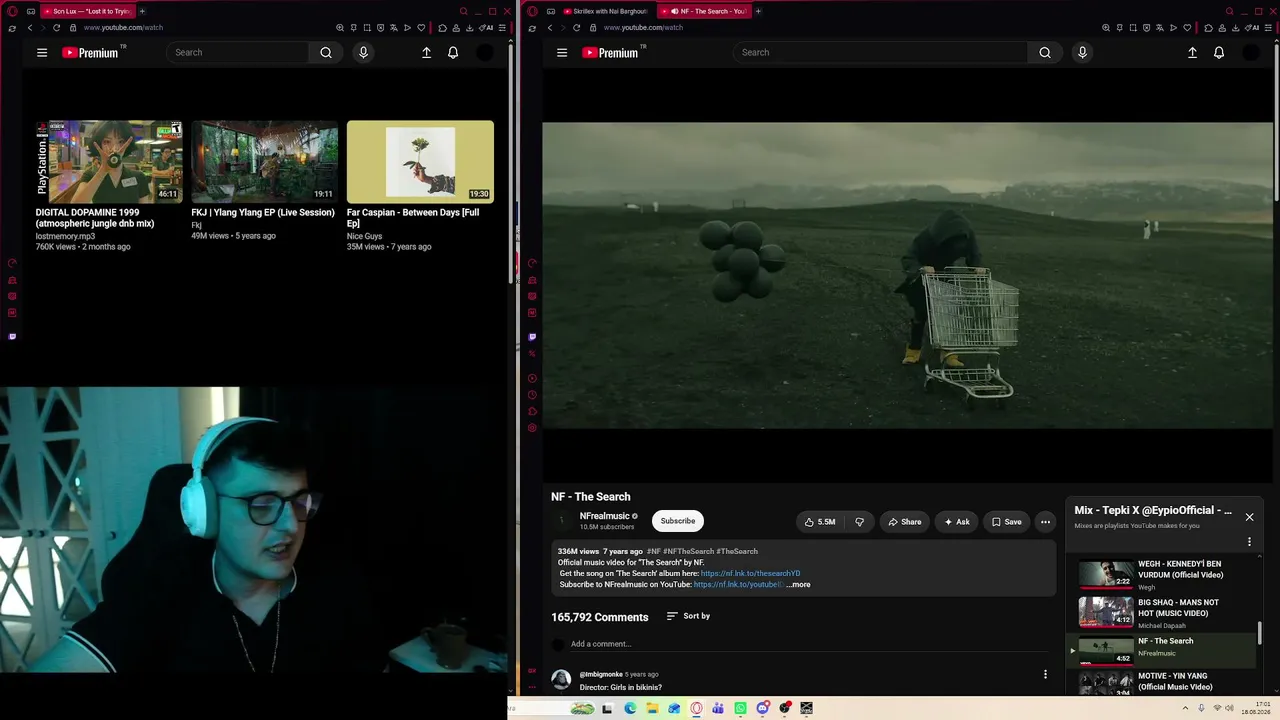The image size is (1280, 720).
Task: Close the Mix playlist panel
Action: click(x=1249, y=517)
